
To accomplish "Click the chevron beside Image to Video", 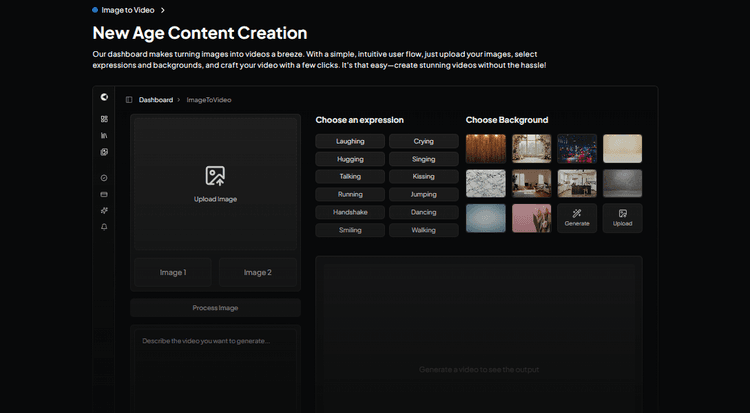I will tap(163, 10).
